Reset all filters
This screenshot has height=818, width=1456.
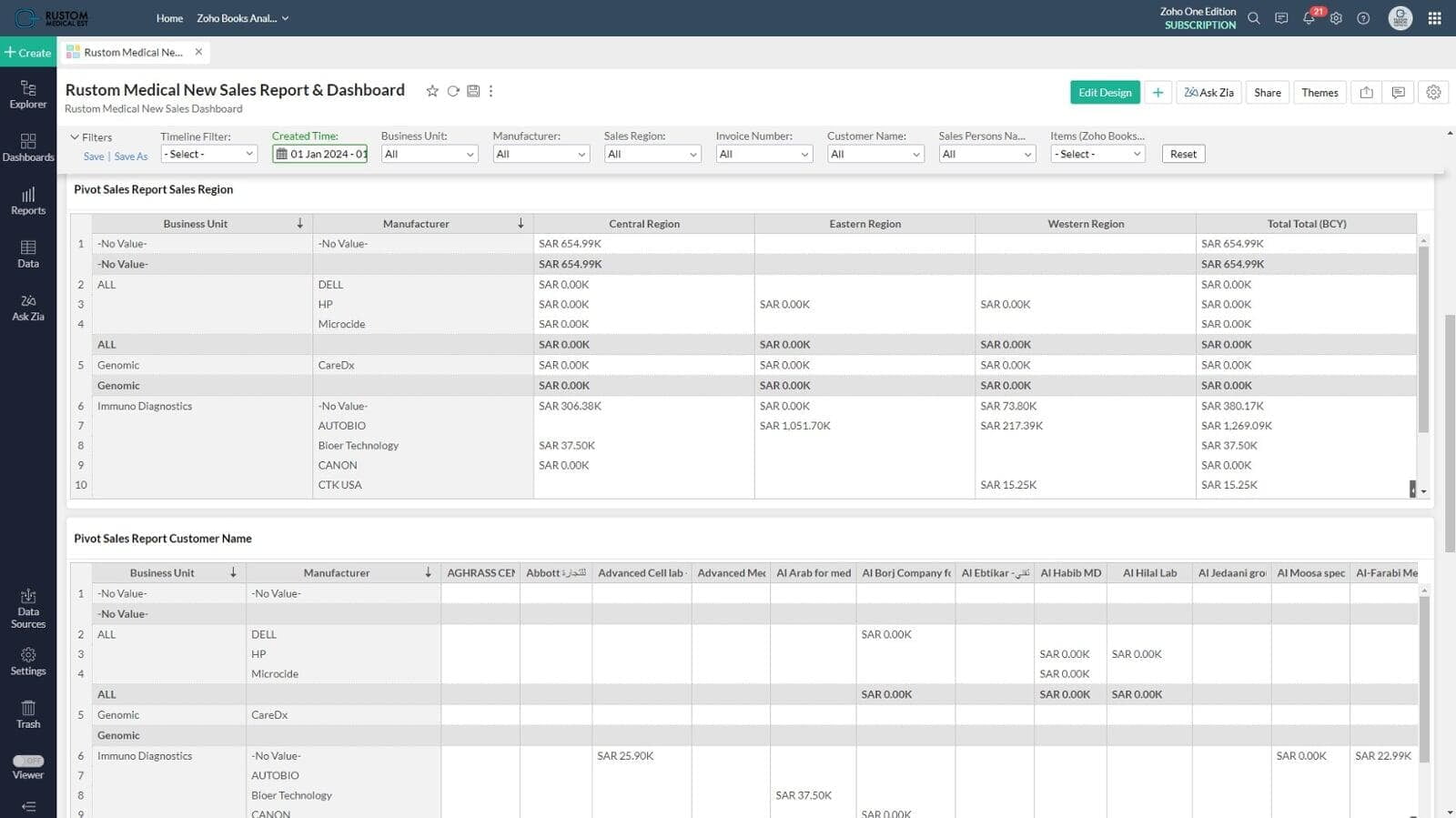coord(1183,154)
